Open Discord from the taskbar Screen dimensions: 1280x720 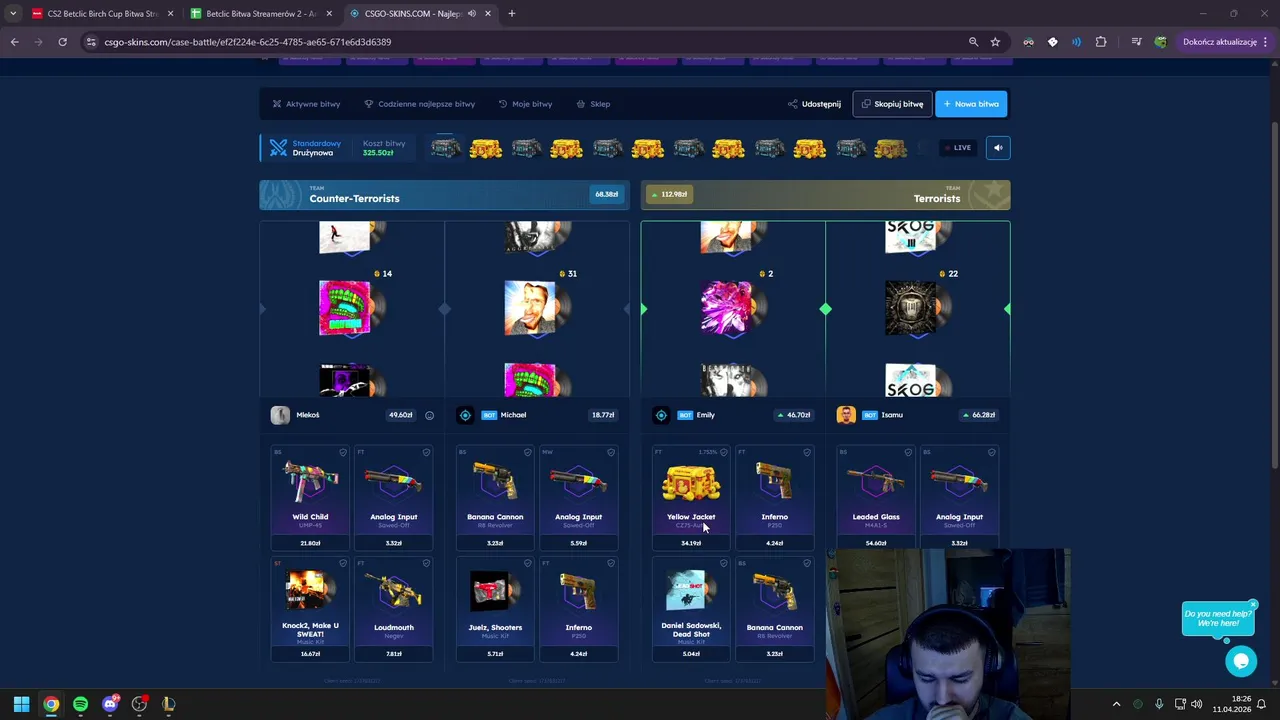[x=110, y=704]
